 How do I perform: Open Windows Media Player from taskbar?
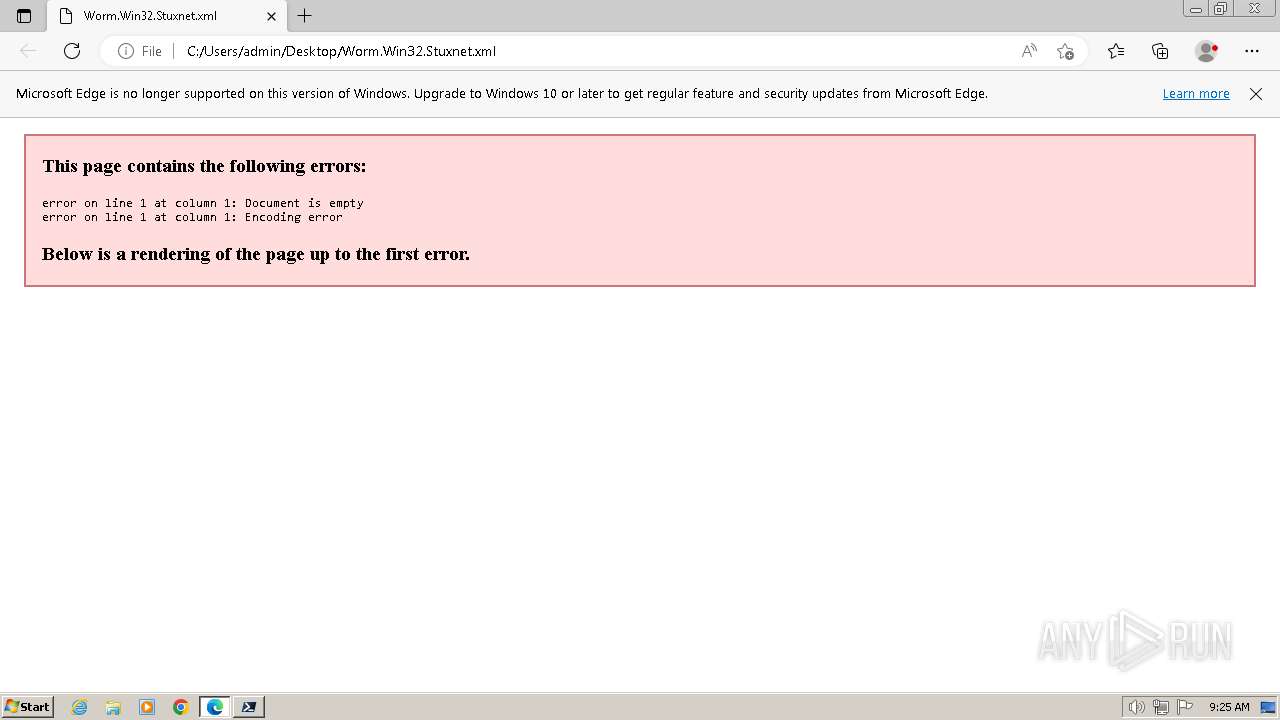click(147, 707)
